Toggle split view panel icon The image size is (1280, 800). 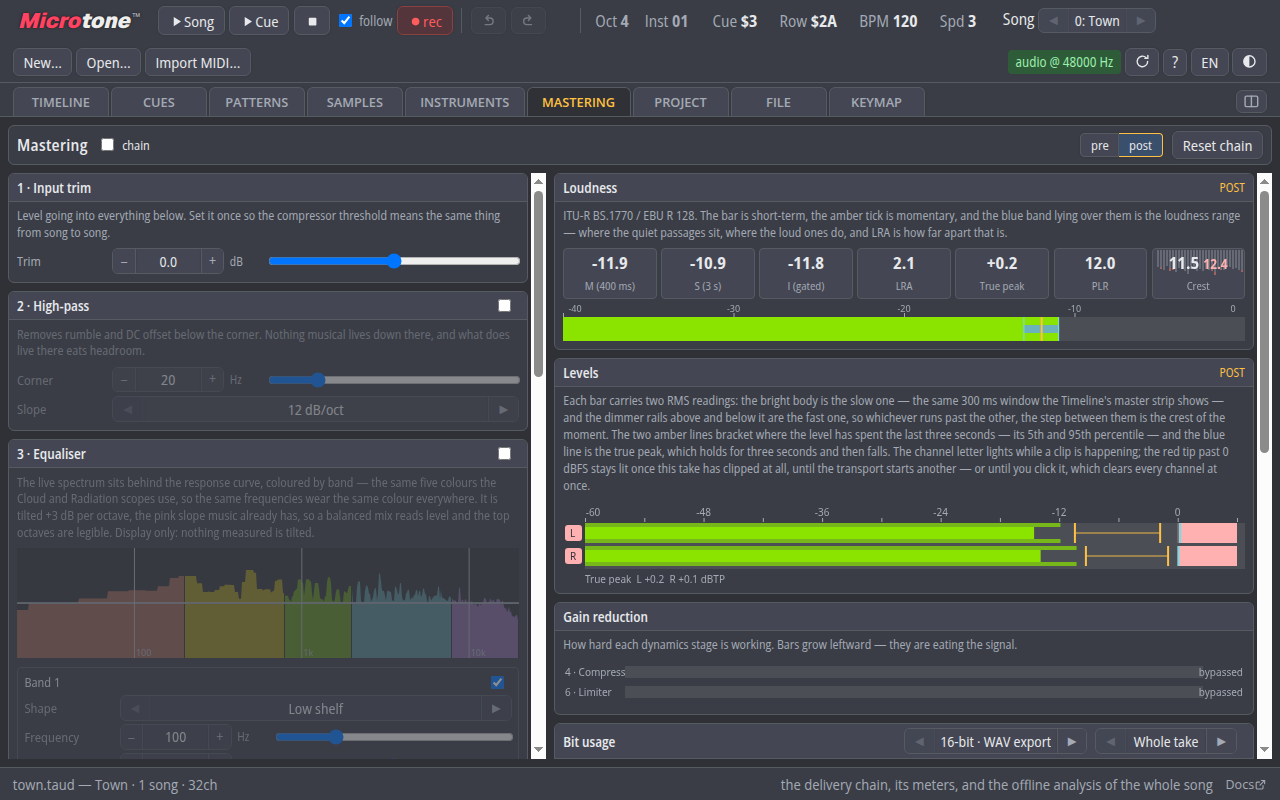click(x=1250, y=102)
